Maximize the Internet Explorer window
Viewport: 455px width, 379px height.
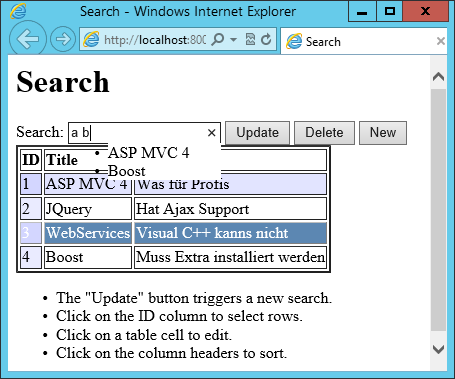(x=390, y=11)
